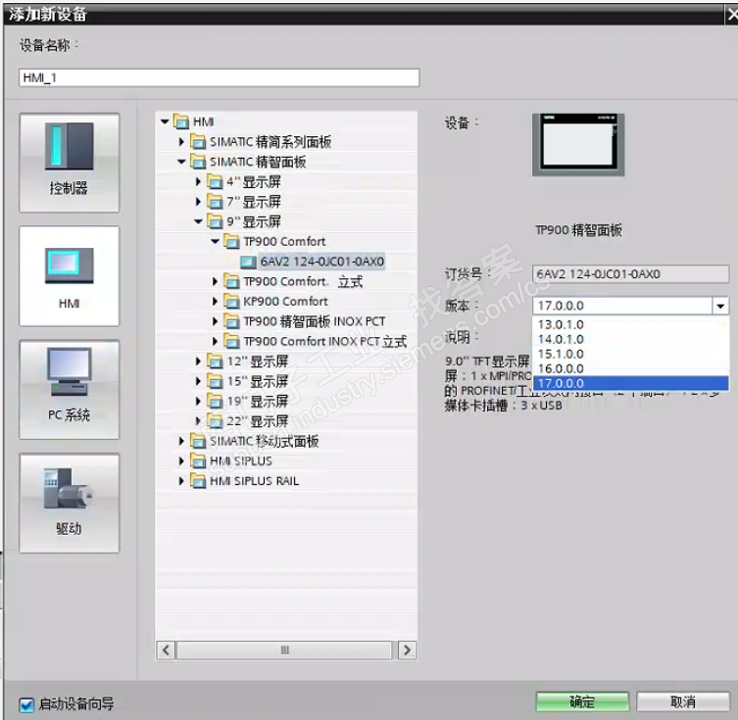Image resolution: width=738 pixels, height=720 pixels.
Task: Click the TP900 精智面板 INOX PCT folder icon
Action: pos(232,321)
